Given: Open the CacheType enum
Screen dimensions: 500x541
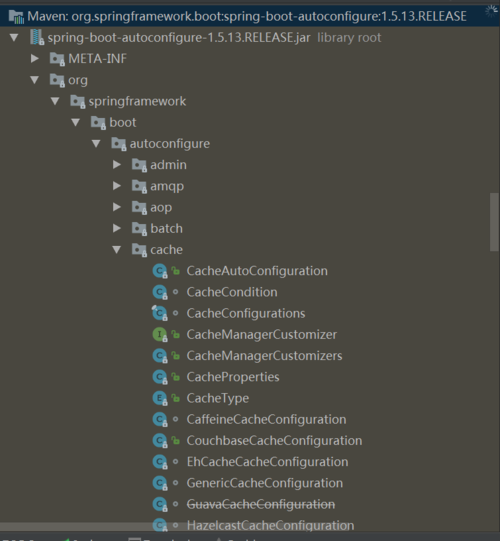Looking at the screenshot, I should pos(218,399).
